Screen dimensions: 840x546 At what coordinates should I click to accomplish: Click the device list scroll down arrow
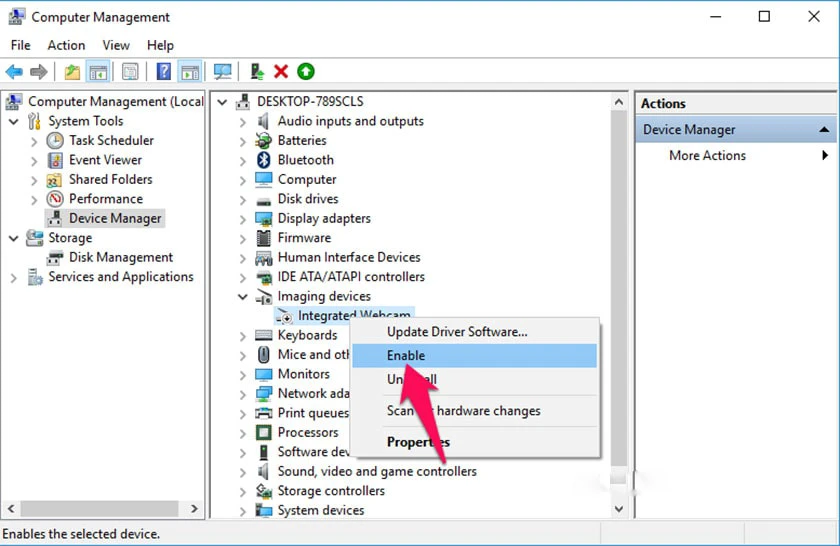pos(619,509)
